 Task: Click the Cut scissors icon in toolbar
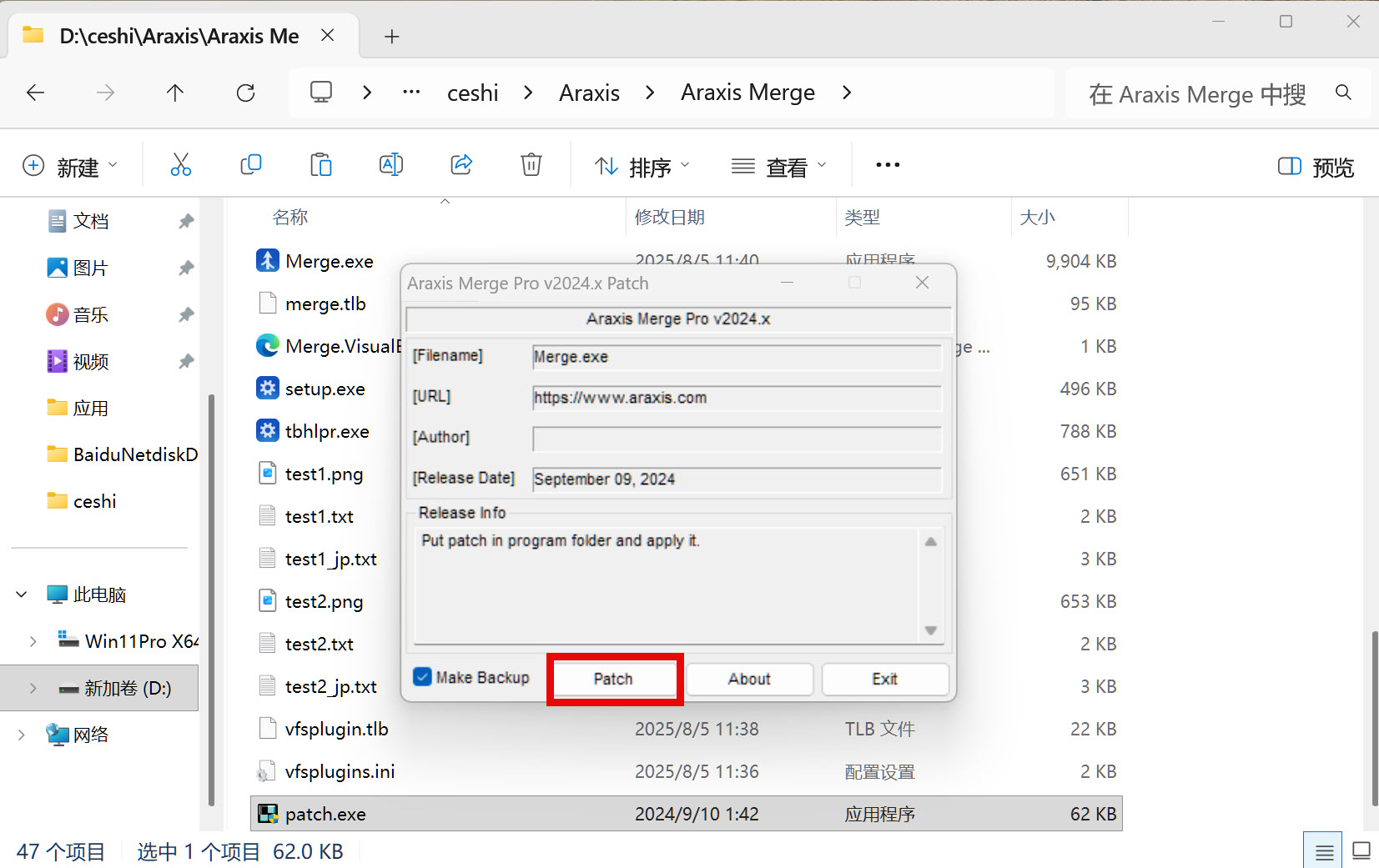coord(180,165)
